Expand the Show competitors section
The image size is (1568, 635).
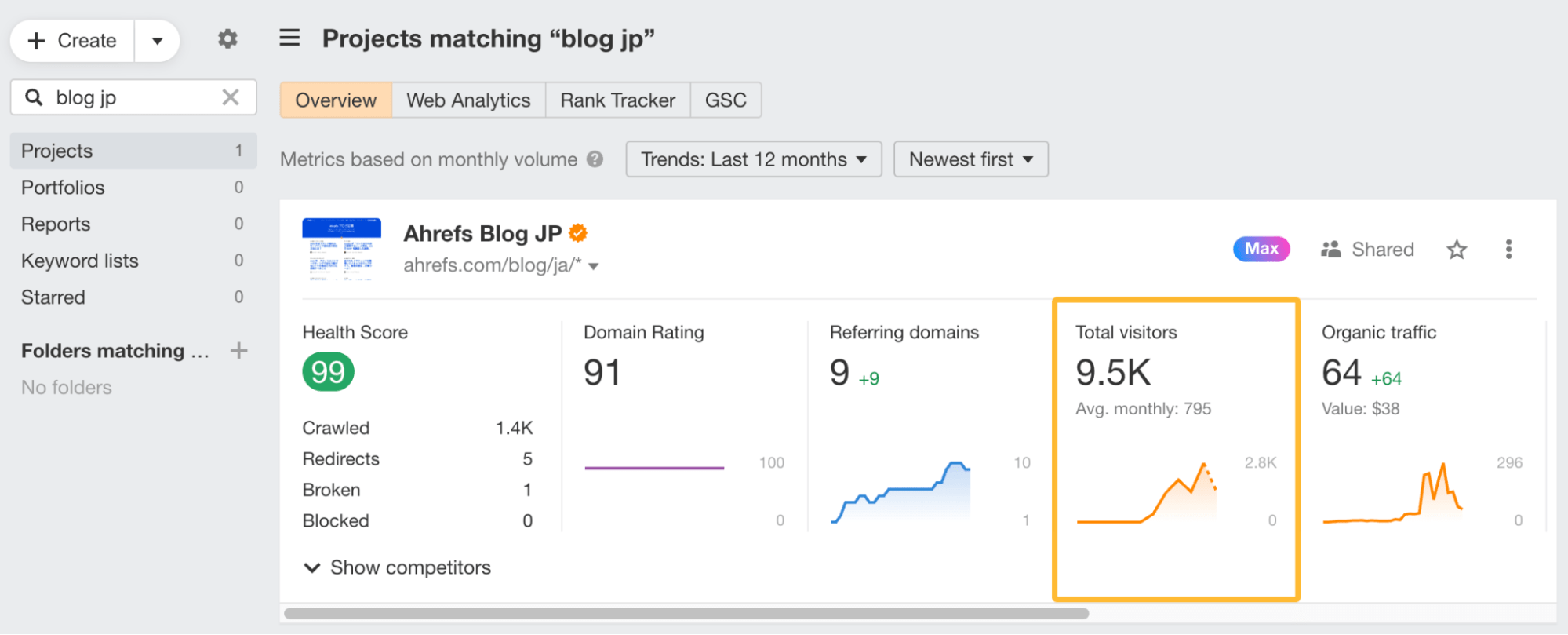398,567
